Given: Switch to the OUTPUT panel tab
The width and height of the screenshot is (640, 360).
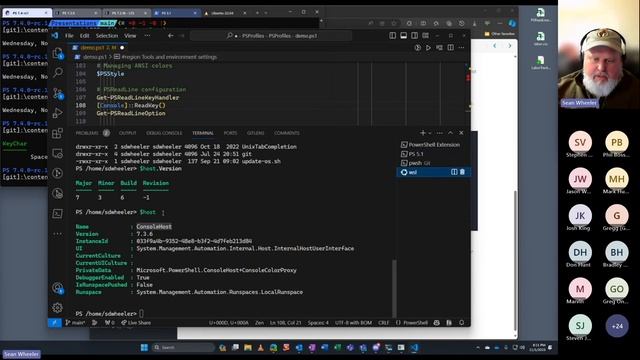Looking at the screenshot, I should click(x=127, y=133).
